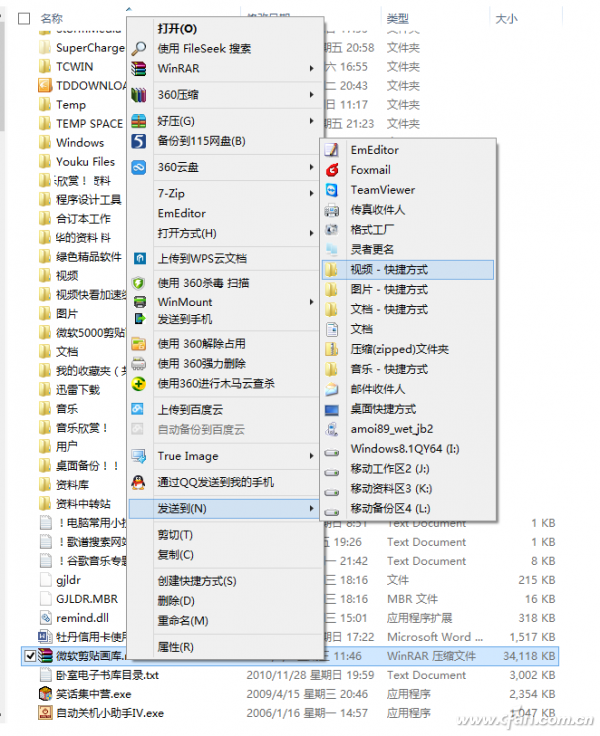Select 自动关机小助手IV.exe file
The image size is (600, 736).
tap(110, 713)
